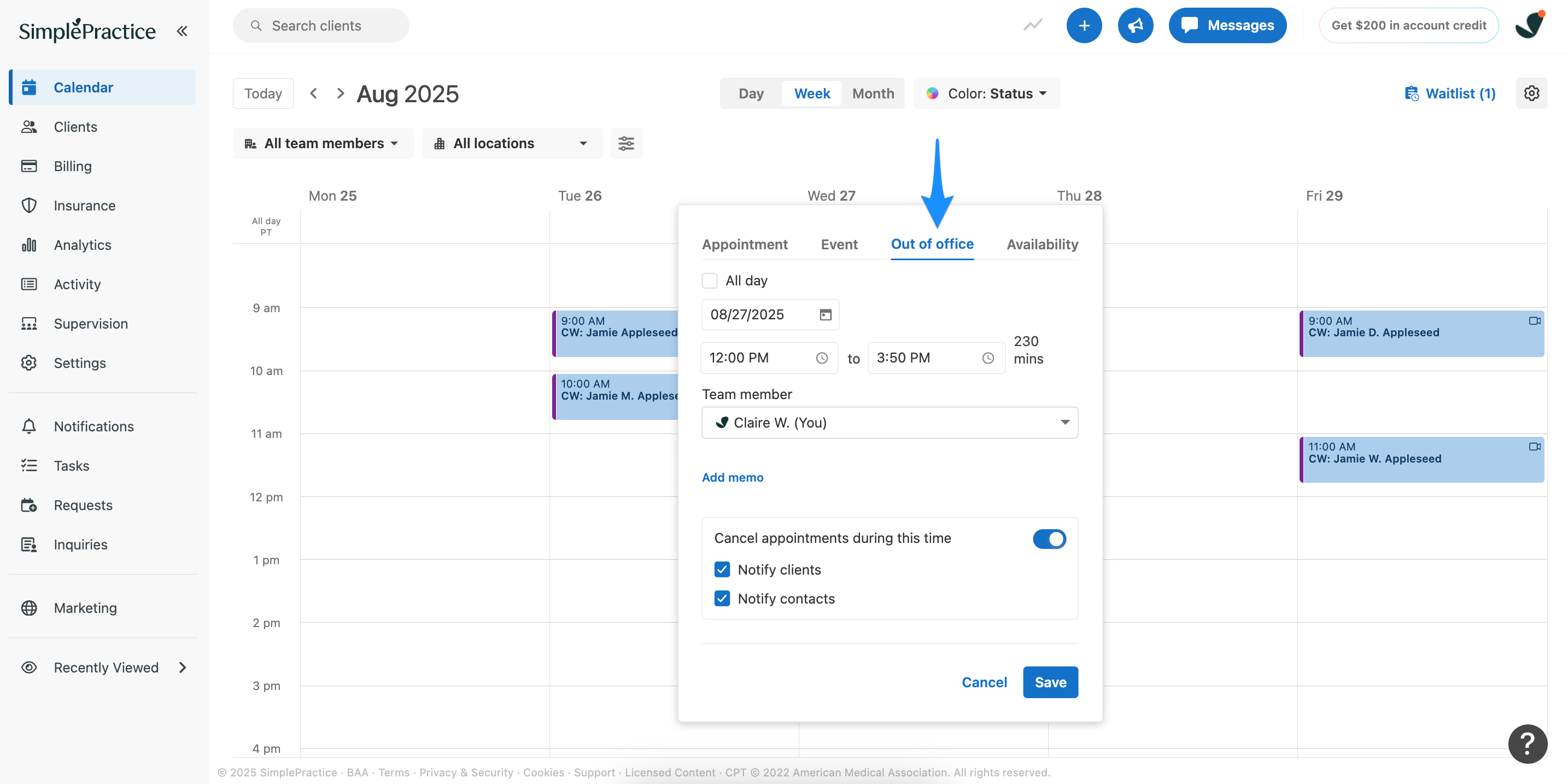The image size is (1568, 784).
Task: Click the end time 3:50 PM field
Action: point(935,358)
